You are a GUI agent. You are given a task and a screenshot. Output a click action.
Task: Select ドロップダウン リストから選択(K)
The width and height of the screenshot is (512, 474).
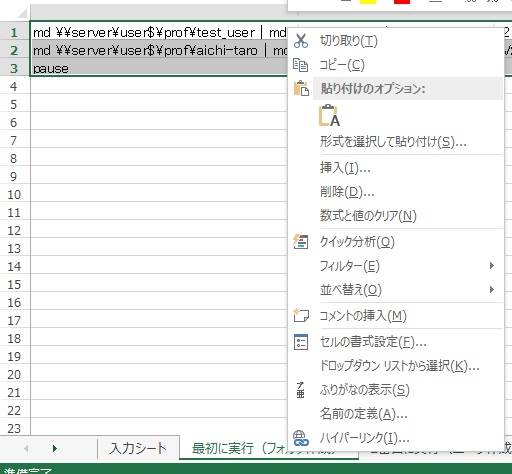click(399, 366)
